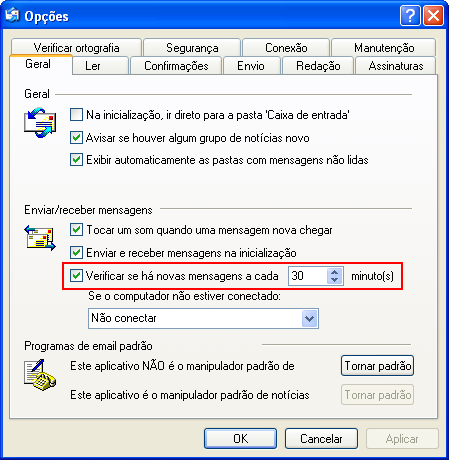
Task: Click the Outlook Express title bar icon
Action: coord(13,15)
